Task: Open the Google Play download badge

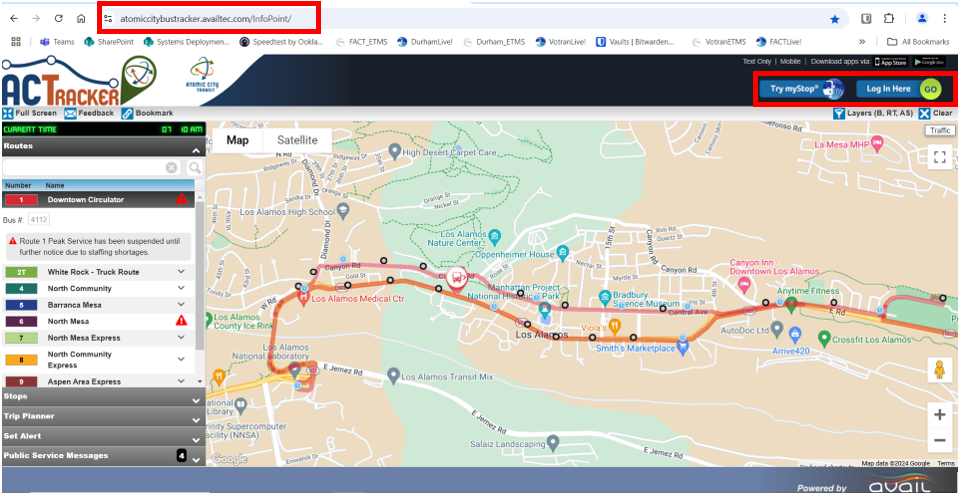Action: coord(929,62)
